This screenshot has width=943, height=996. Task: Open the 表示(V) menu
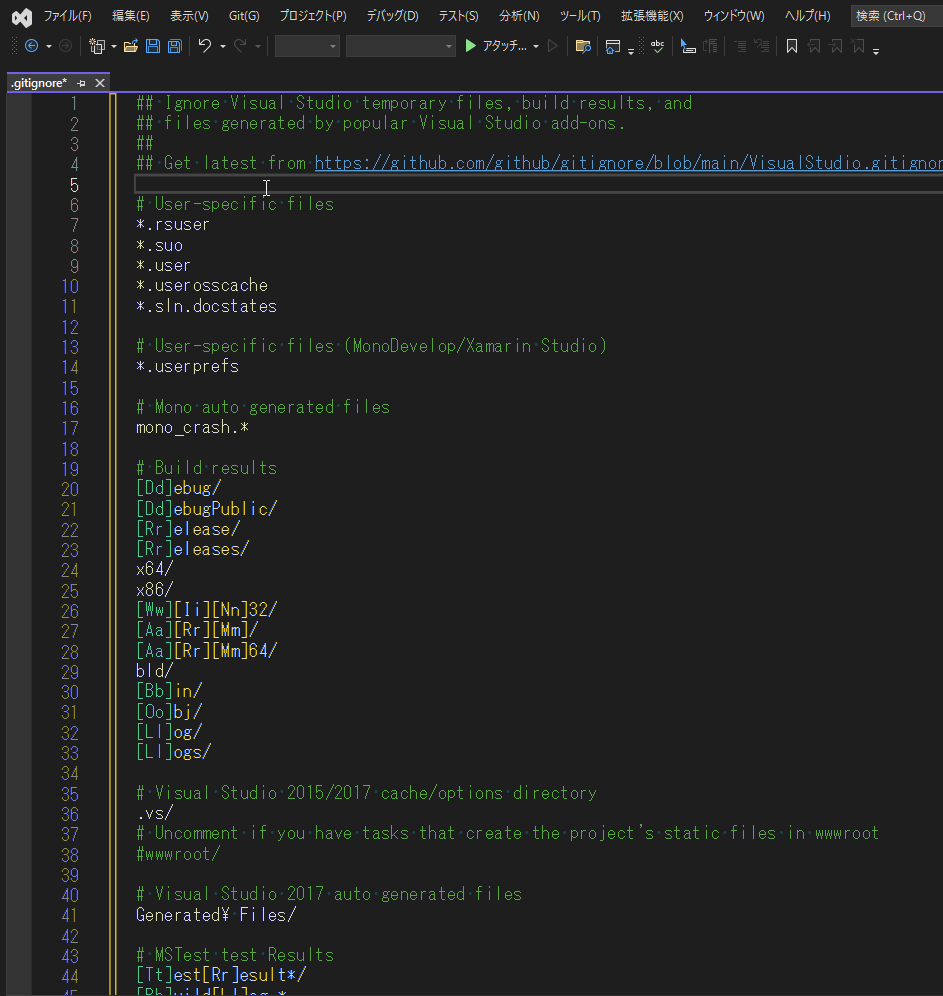189,16
